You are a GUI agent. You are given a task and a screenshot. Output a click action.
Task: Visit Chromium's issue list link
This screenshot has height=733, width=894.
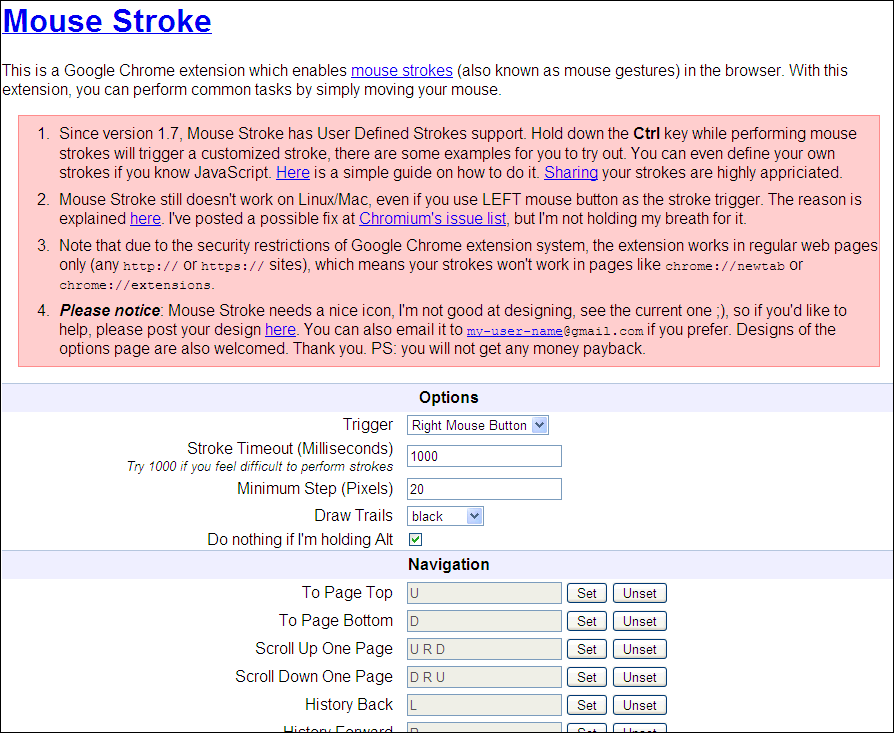tap(432, 219)
